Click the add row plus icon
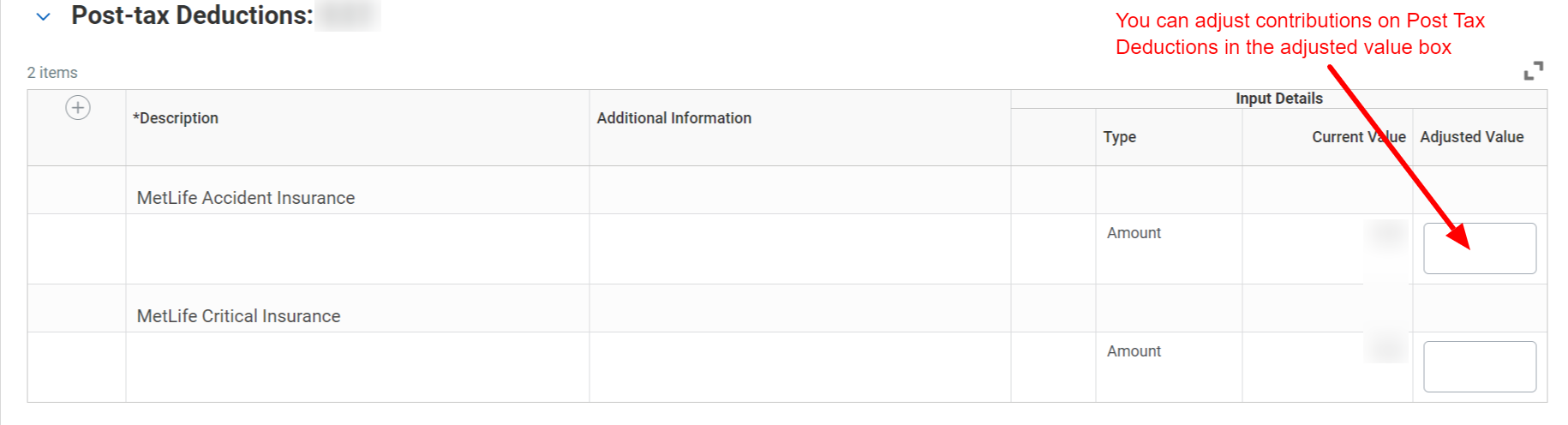 [78, 108]
